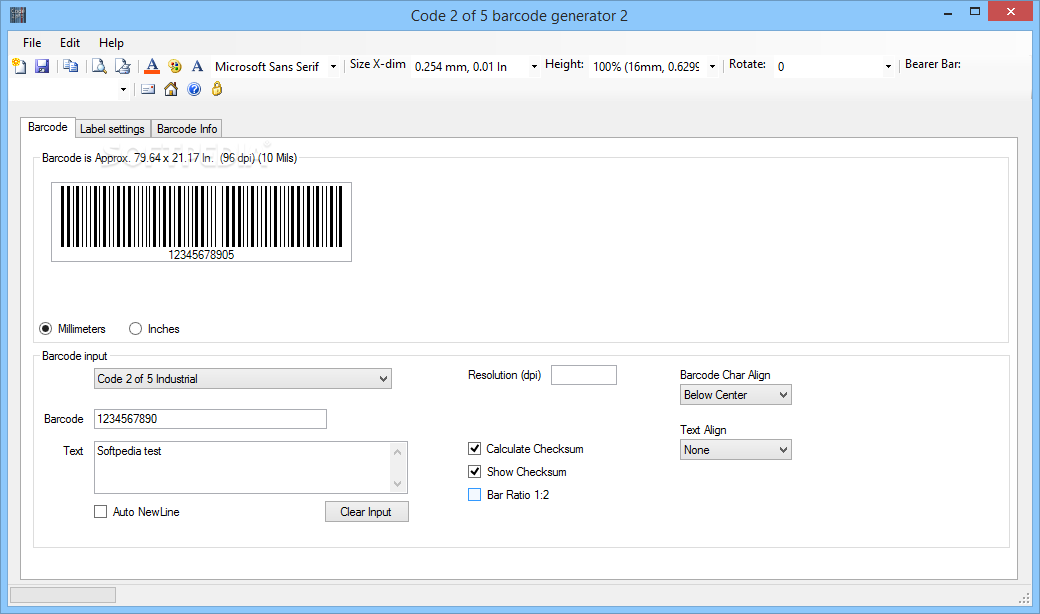Click the Copy barcode icon
The image size is (1040, 614).
(70, 66)
